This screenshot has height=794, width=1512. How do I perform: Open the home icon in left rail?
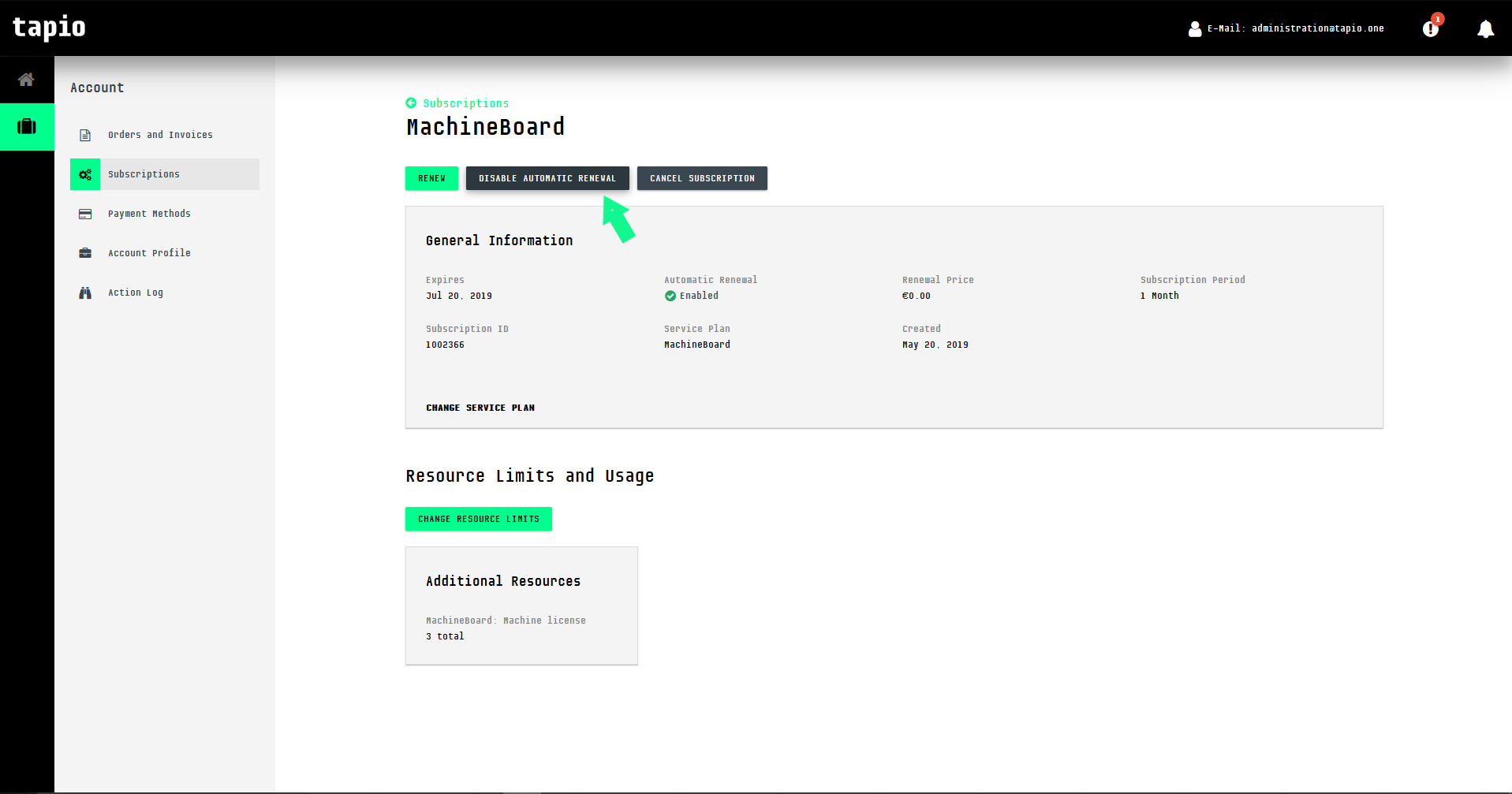click(26, 80)
